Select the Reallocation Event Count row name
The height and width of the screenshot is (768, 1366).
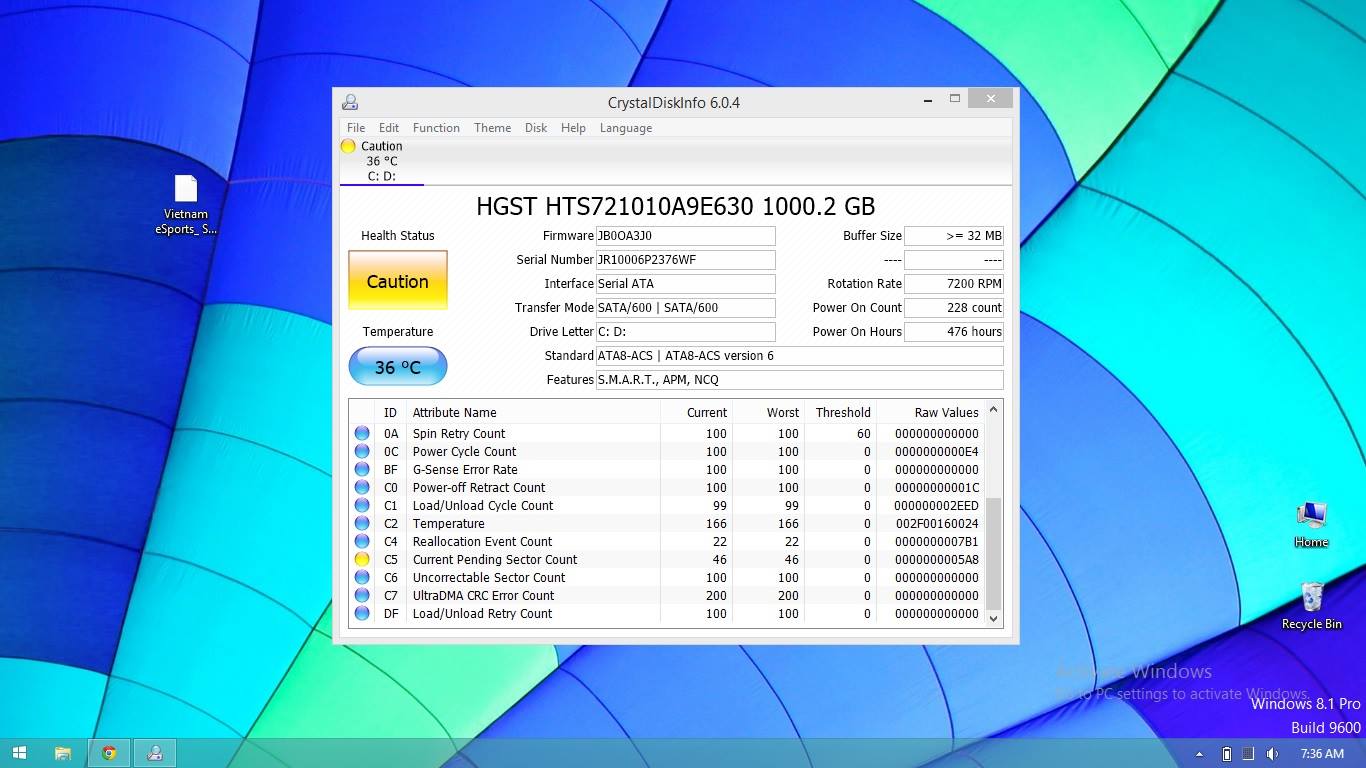click(482, 542)
